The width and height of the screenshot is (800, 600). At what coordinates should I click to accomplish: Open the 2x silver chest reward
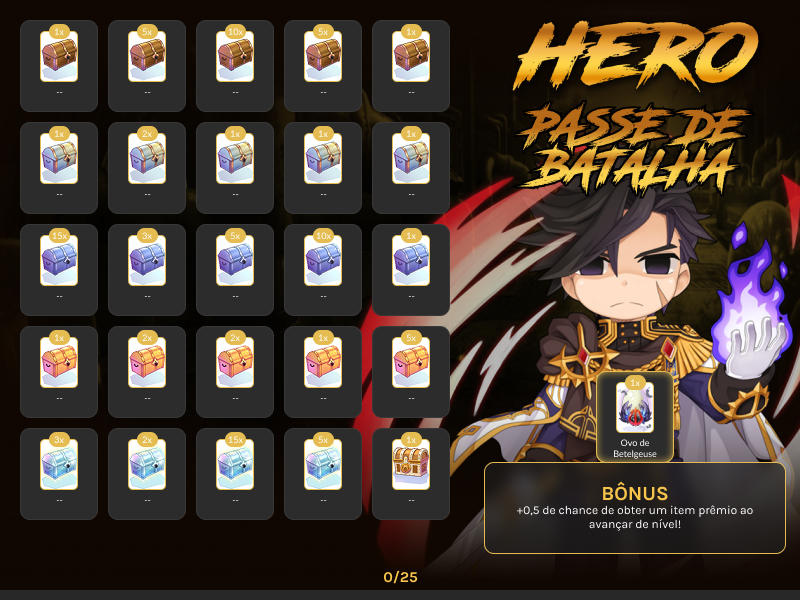(147, 168)
